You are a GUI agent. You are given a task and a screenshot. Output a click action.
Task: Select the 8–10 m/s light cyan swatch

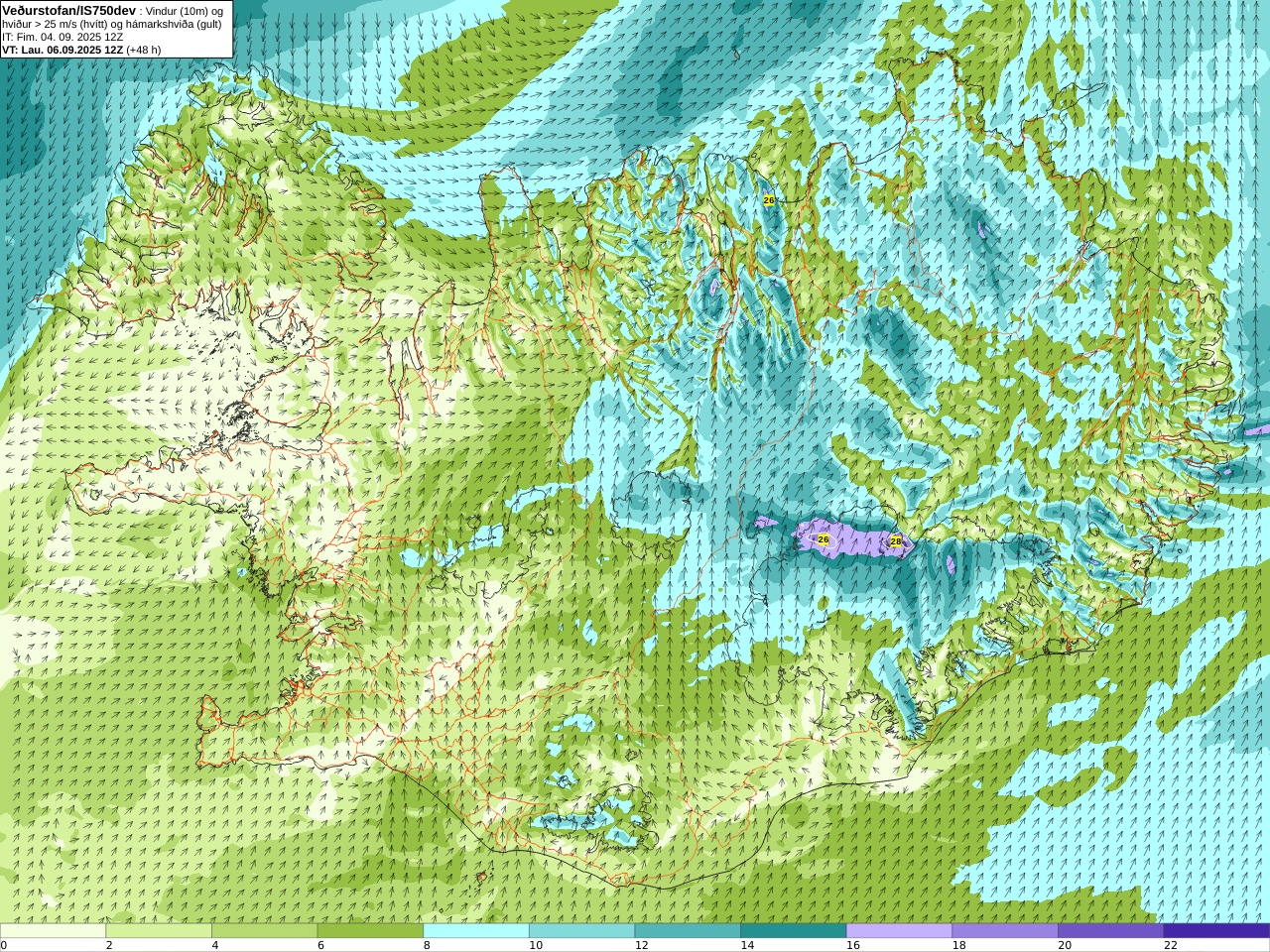[476, 931]
